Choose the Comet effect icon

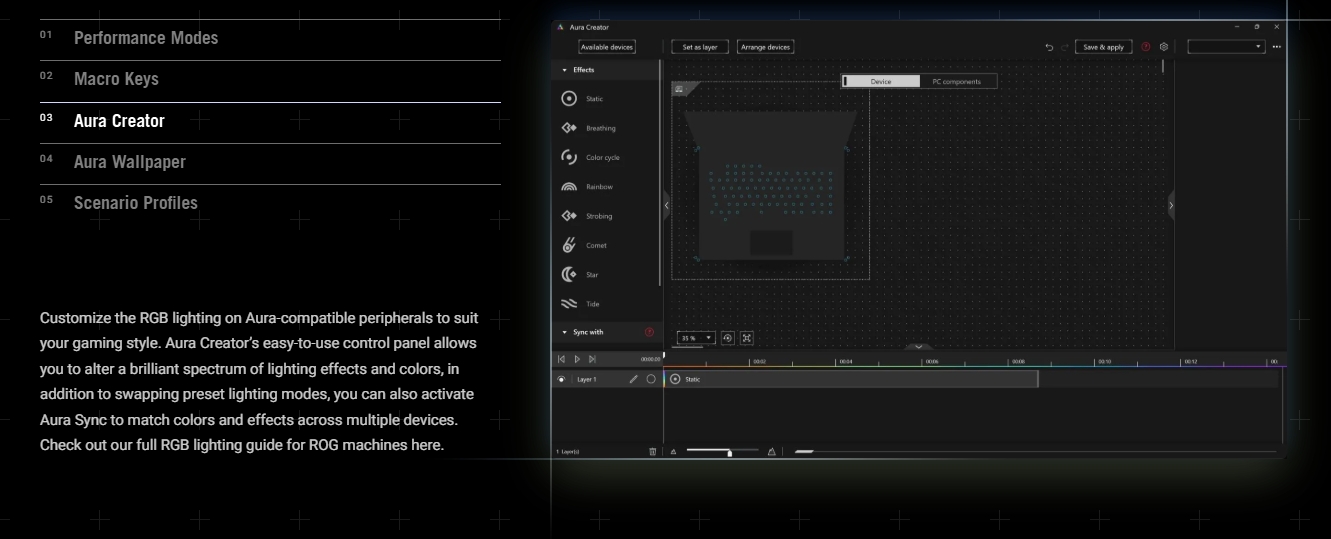[569, 245]
